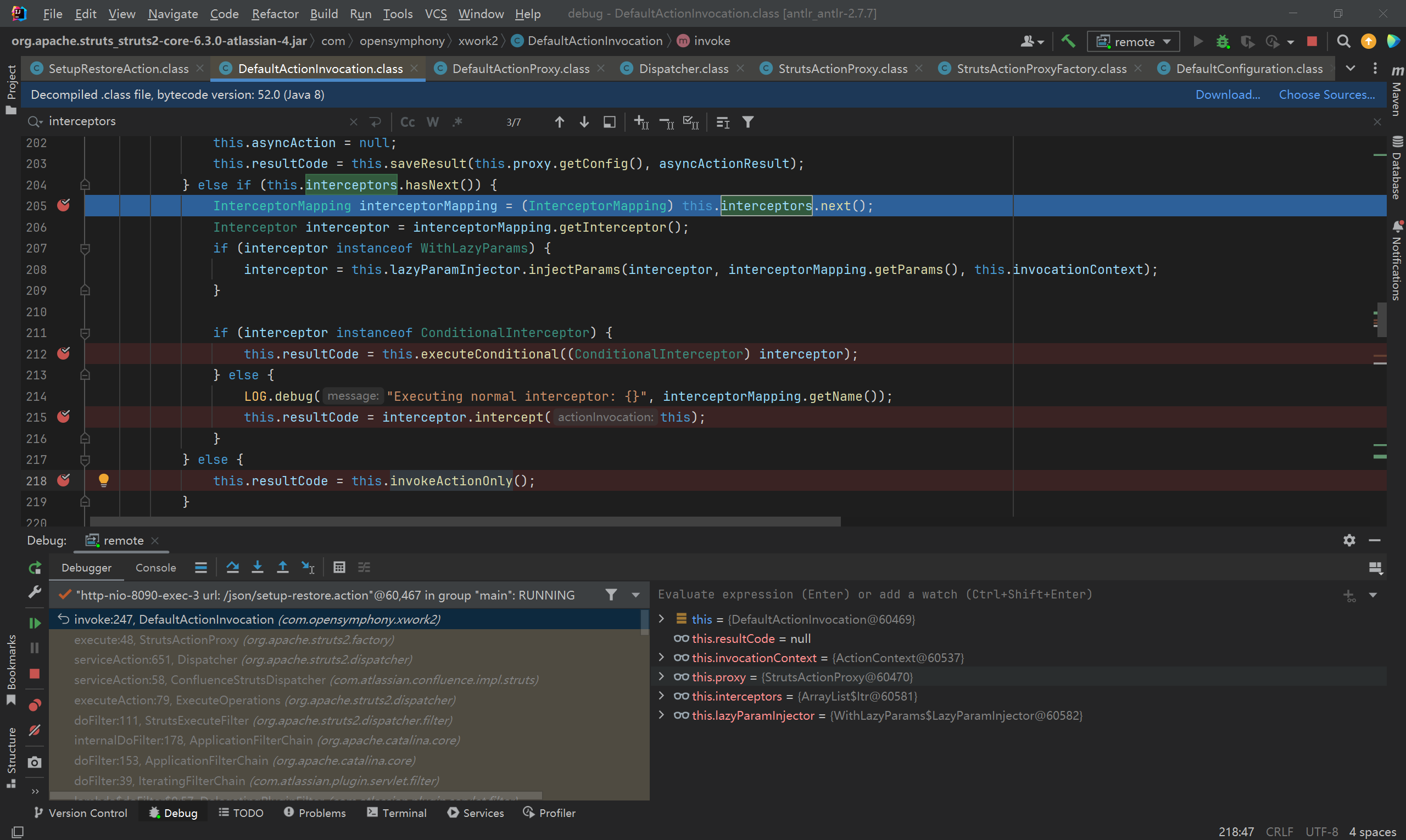Toggle Words (W) option in search bar
The width and height of the screenshot is (1406, 840).
(433, 122)
